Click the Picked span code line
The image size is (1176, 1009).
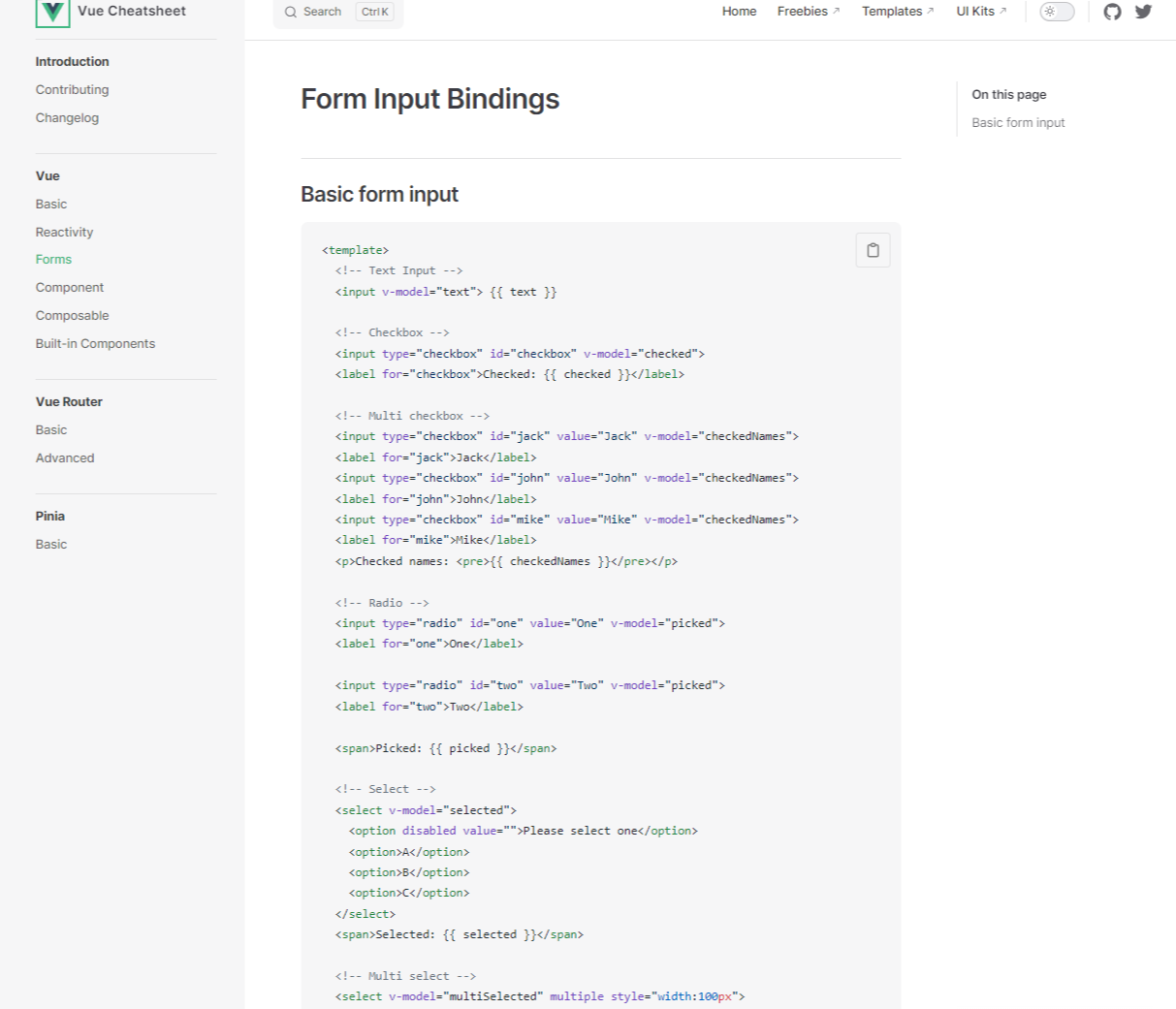tap(446, 748)
